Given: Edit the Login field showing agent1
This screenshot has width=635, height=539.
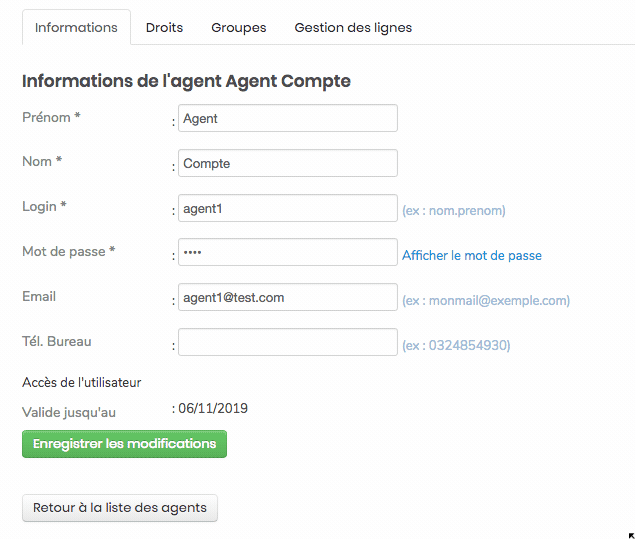Looking at the screenshot, I should coord(288,208).
